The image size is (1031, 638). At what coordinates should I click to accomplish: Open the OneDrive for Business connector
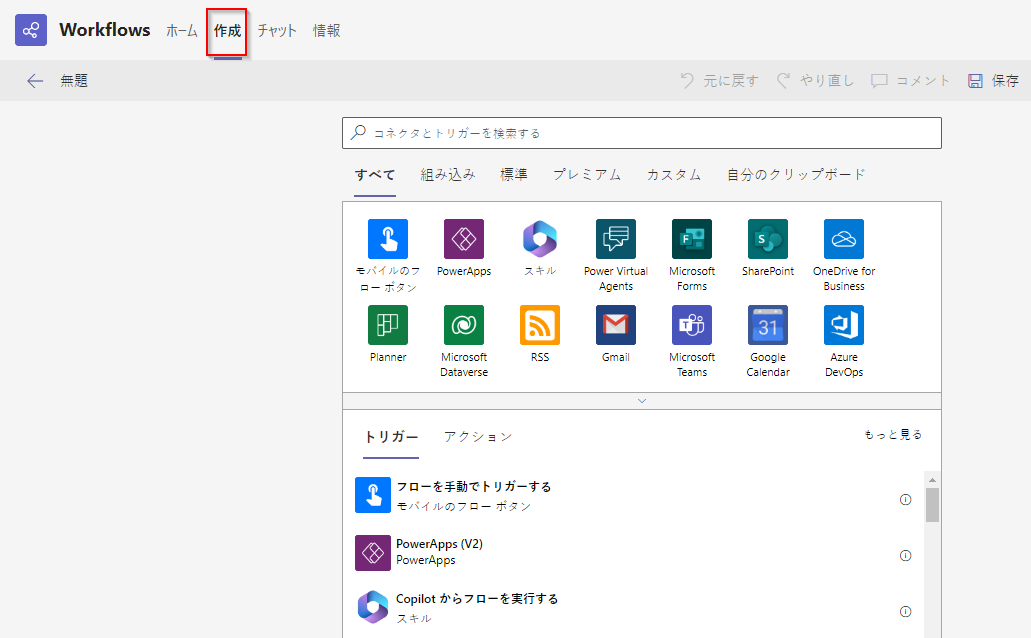pos(843,240)
